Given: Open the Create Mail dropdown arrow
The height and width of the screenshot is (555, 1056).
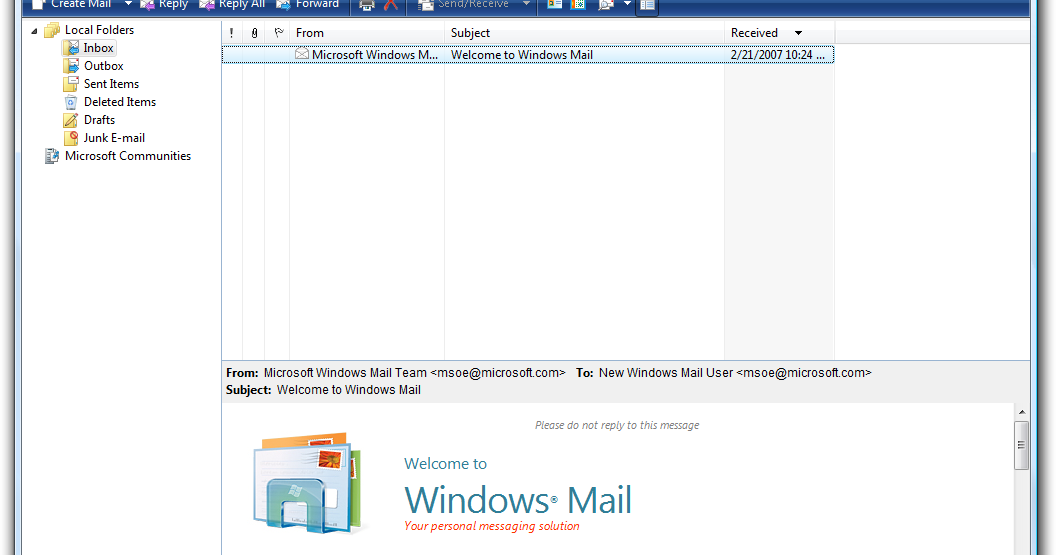Looking at the screenshot, I should [x=128, y=4].
